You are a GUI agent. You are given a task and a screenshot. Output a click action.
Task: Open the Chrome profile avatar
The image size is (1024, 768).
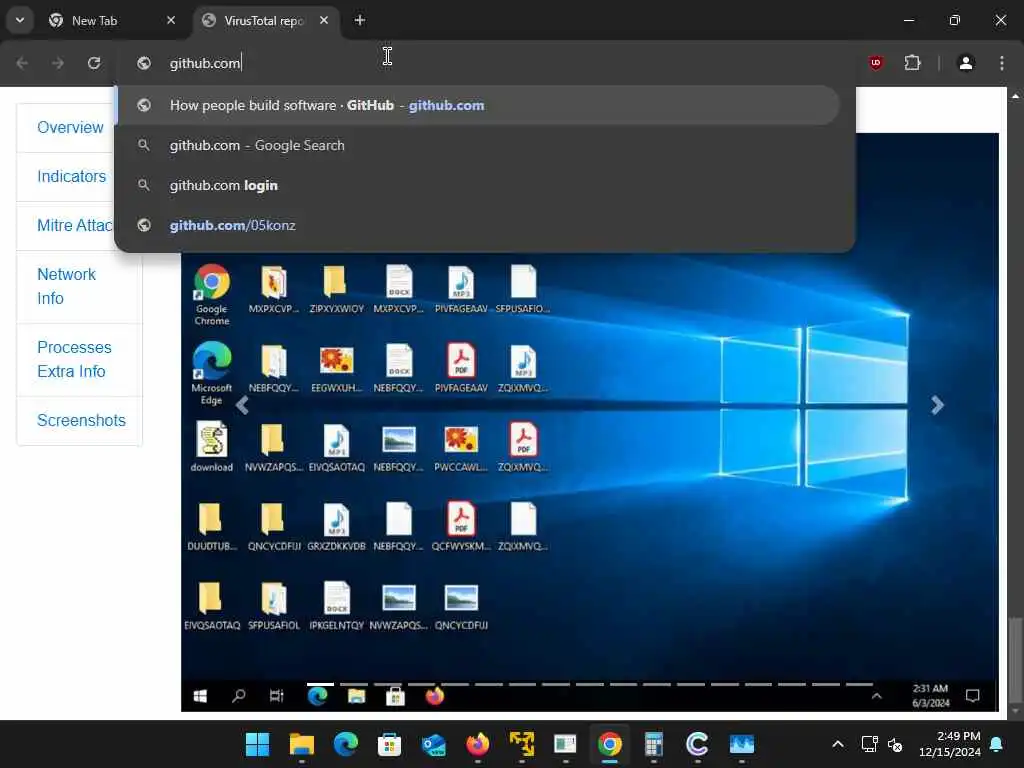pos(966,63)
